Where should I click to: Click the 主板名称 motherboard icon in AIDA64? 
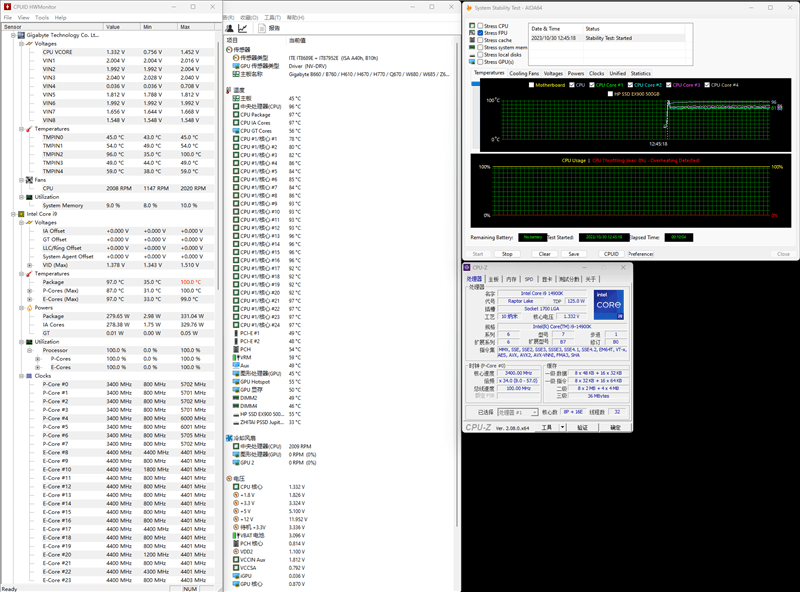click(236, 74)
